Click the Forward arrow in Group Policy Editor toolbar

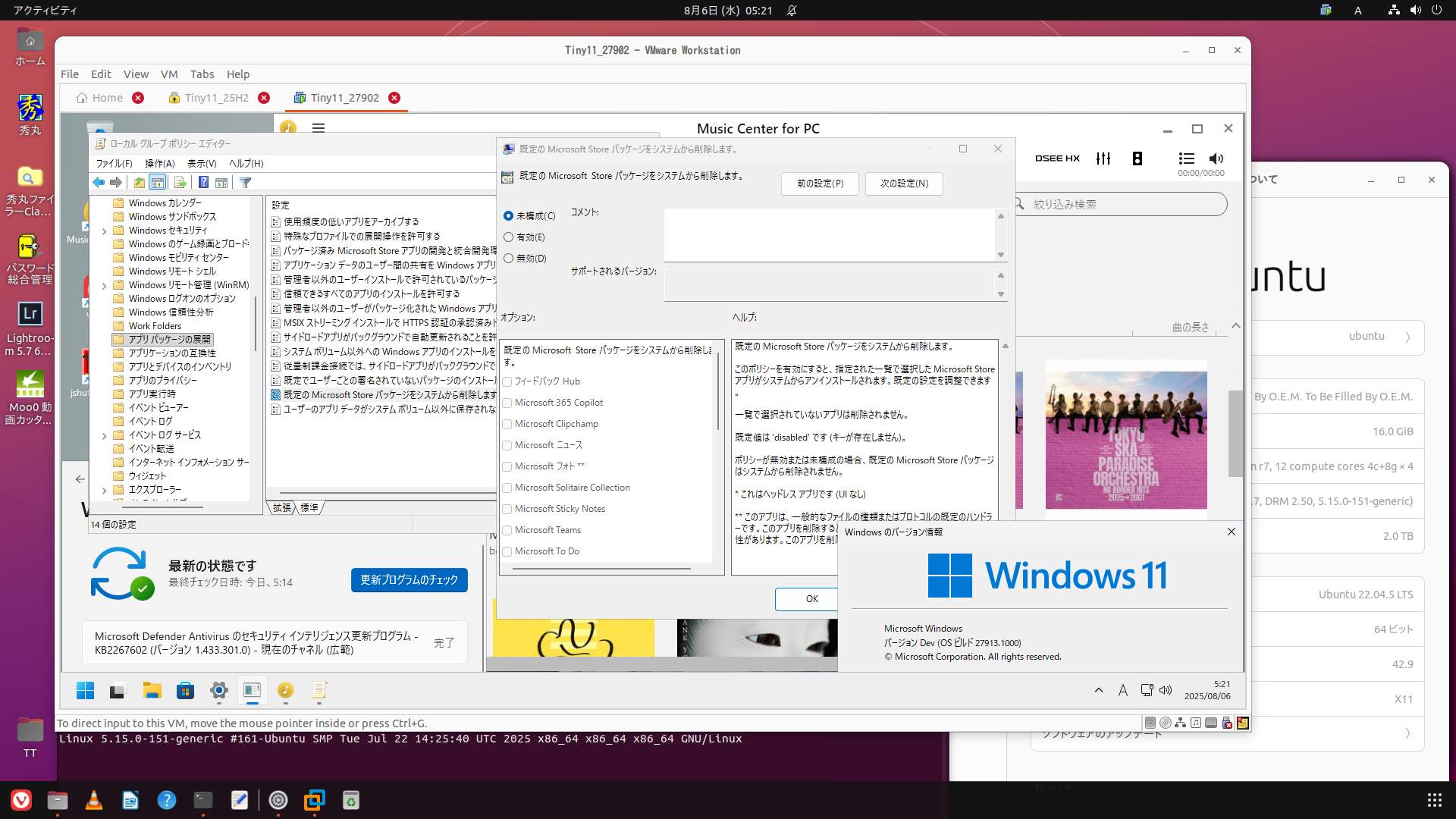click(115, 183)
